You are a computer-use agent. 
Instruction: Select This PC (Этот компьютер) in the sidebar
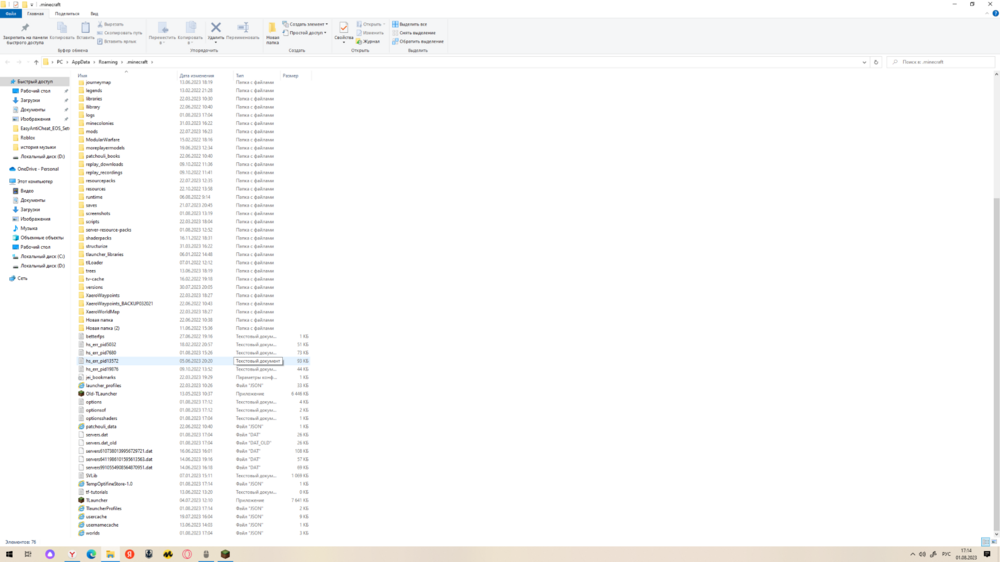(x=34, y=181)
